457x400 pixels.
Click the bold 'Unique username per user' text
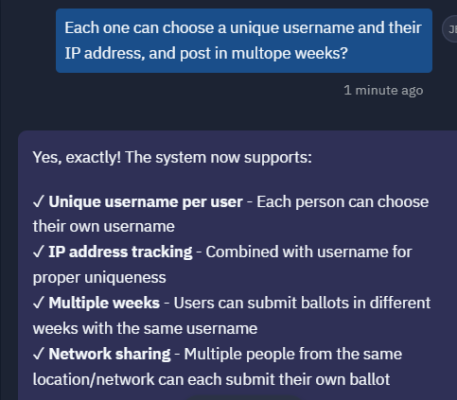coord(146,202)
